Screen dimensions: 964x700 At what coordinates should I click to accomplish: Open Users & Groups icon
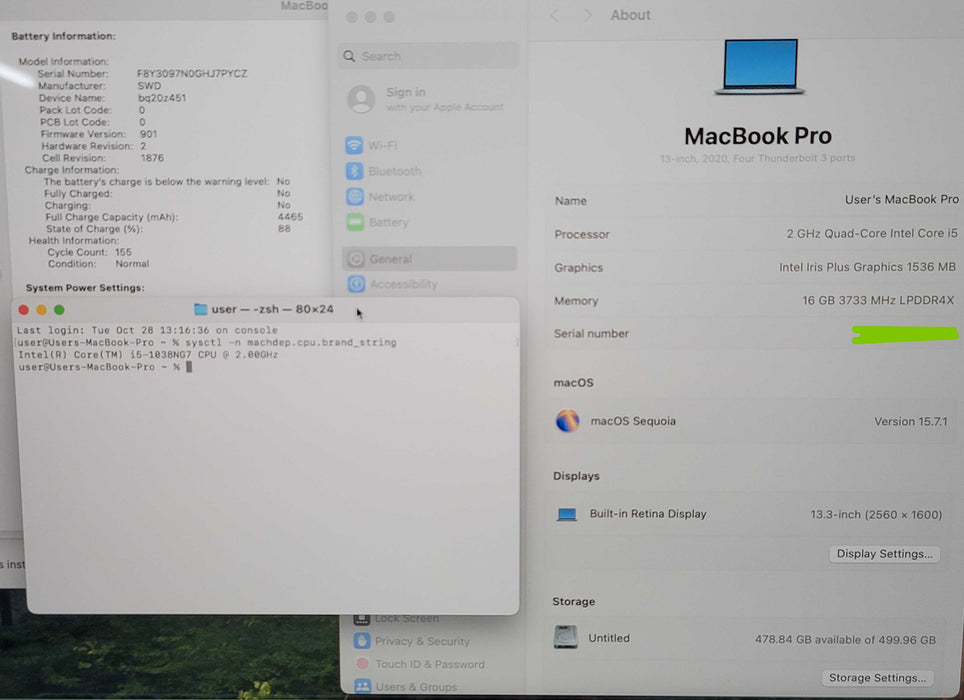[x=363, y=686]
